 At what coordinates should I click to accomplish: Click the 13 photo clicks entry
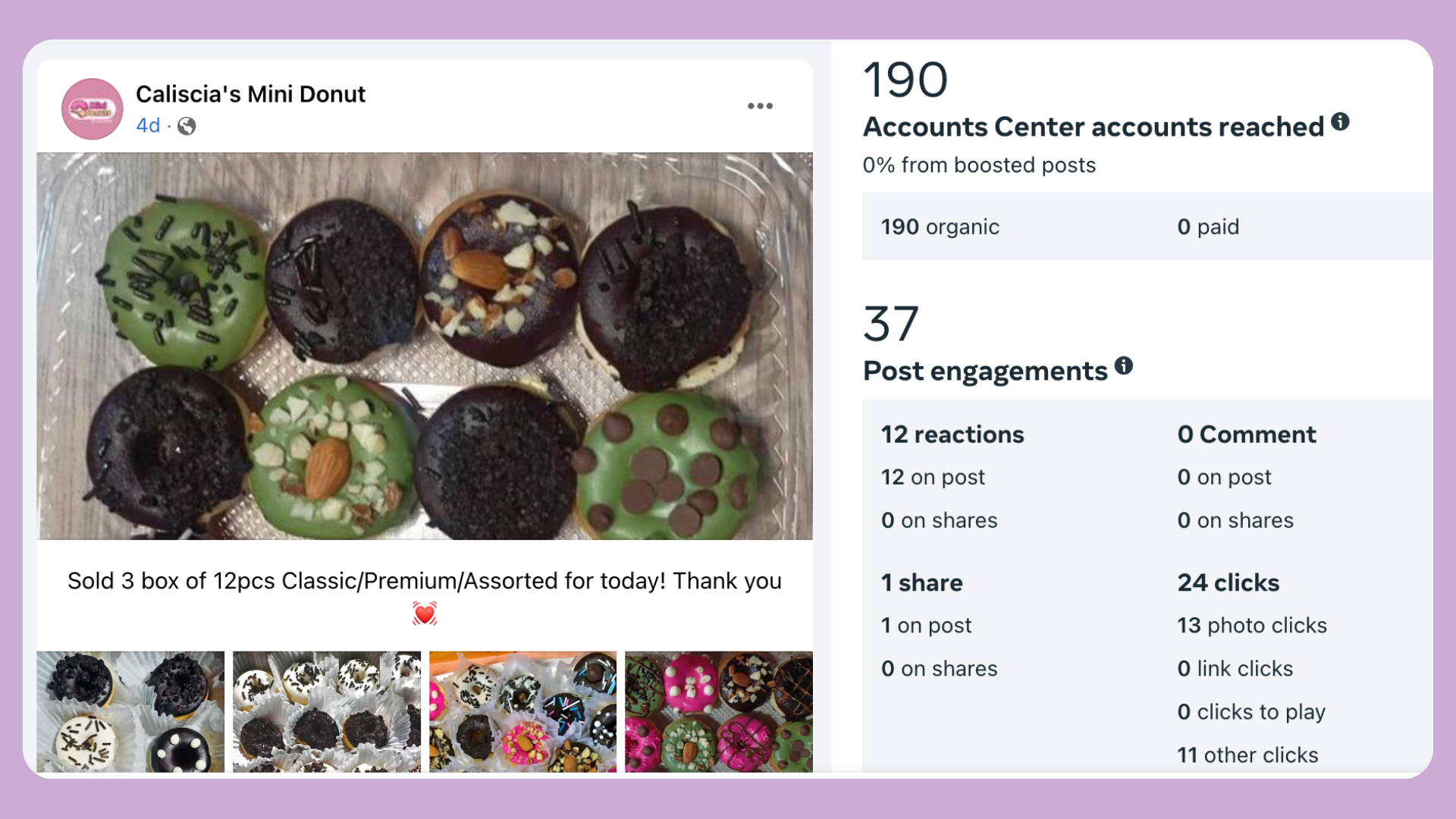tap(1251, 626)
